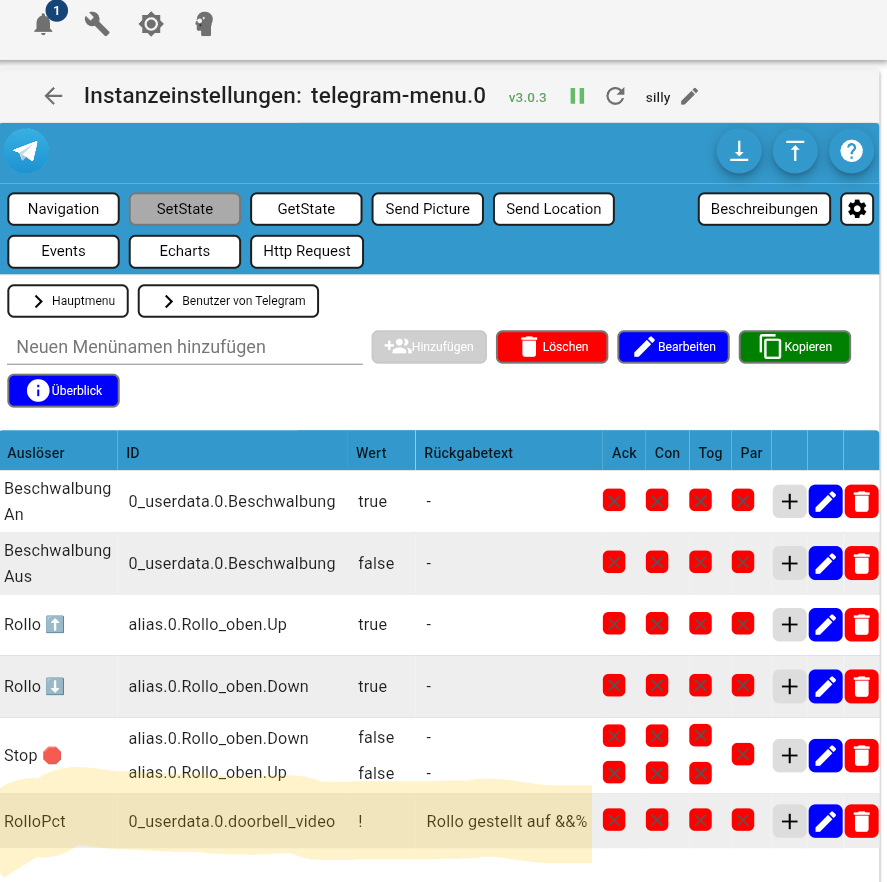
Task: Toggle Ack for alias.0.Rollo_oben.Up true row
Action: (x=614, y=624)
